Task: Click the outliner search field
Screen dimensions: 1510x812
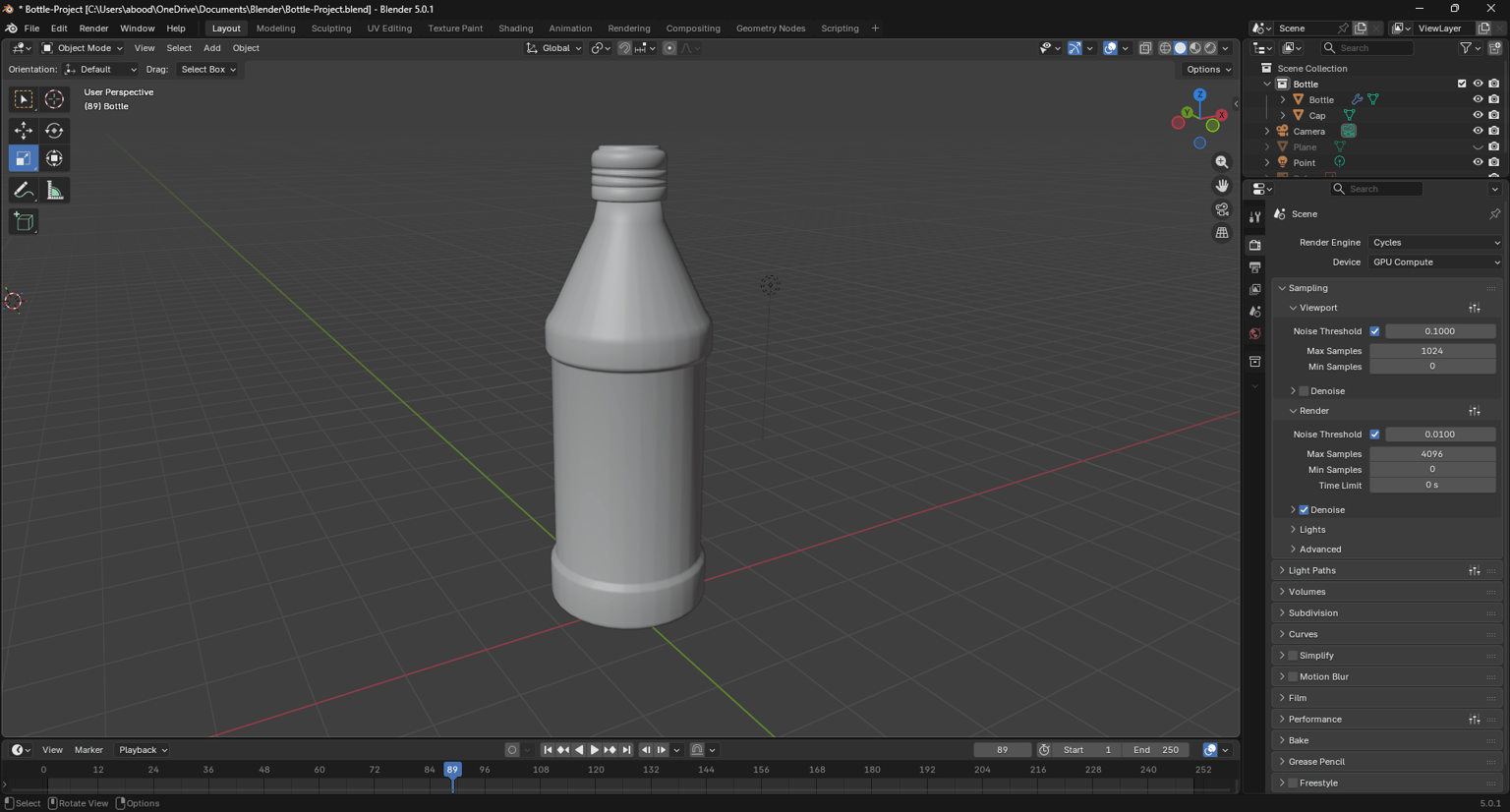Action: pyautogui.click(x=1367, y=48)
